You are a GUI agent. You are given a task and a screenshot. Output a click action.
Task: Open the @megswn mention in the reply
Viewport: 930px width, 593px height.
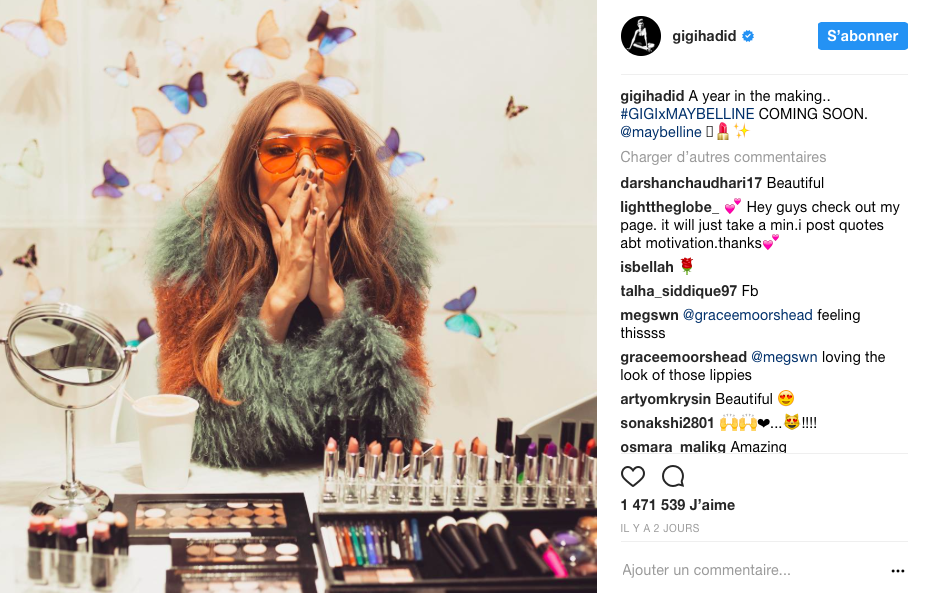[x=784, y=357]
